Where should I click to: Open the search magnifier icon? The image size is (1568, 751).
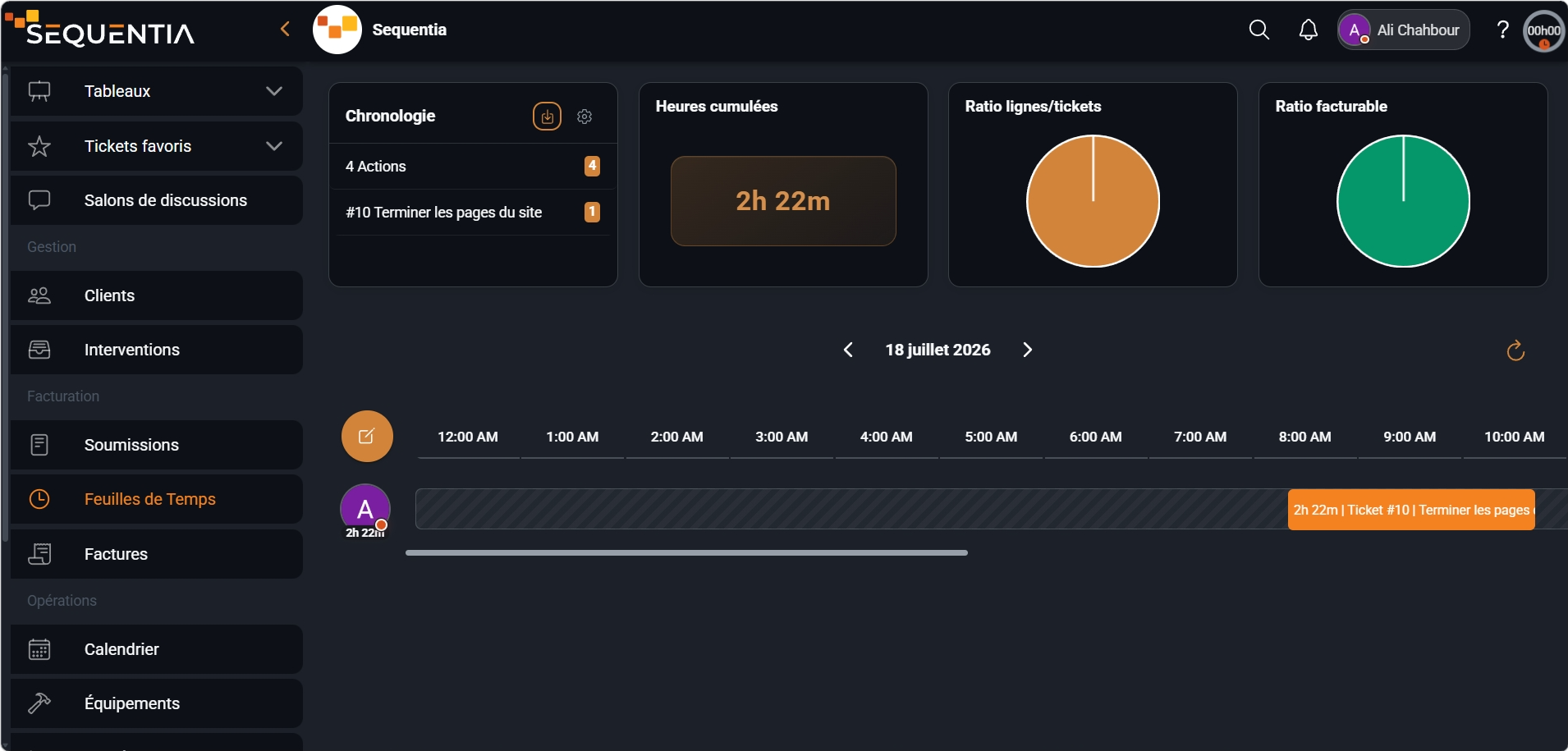(1259, 30)
